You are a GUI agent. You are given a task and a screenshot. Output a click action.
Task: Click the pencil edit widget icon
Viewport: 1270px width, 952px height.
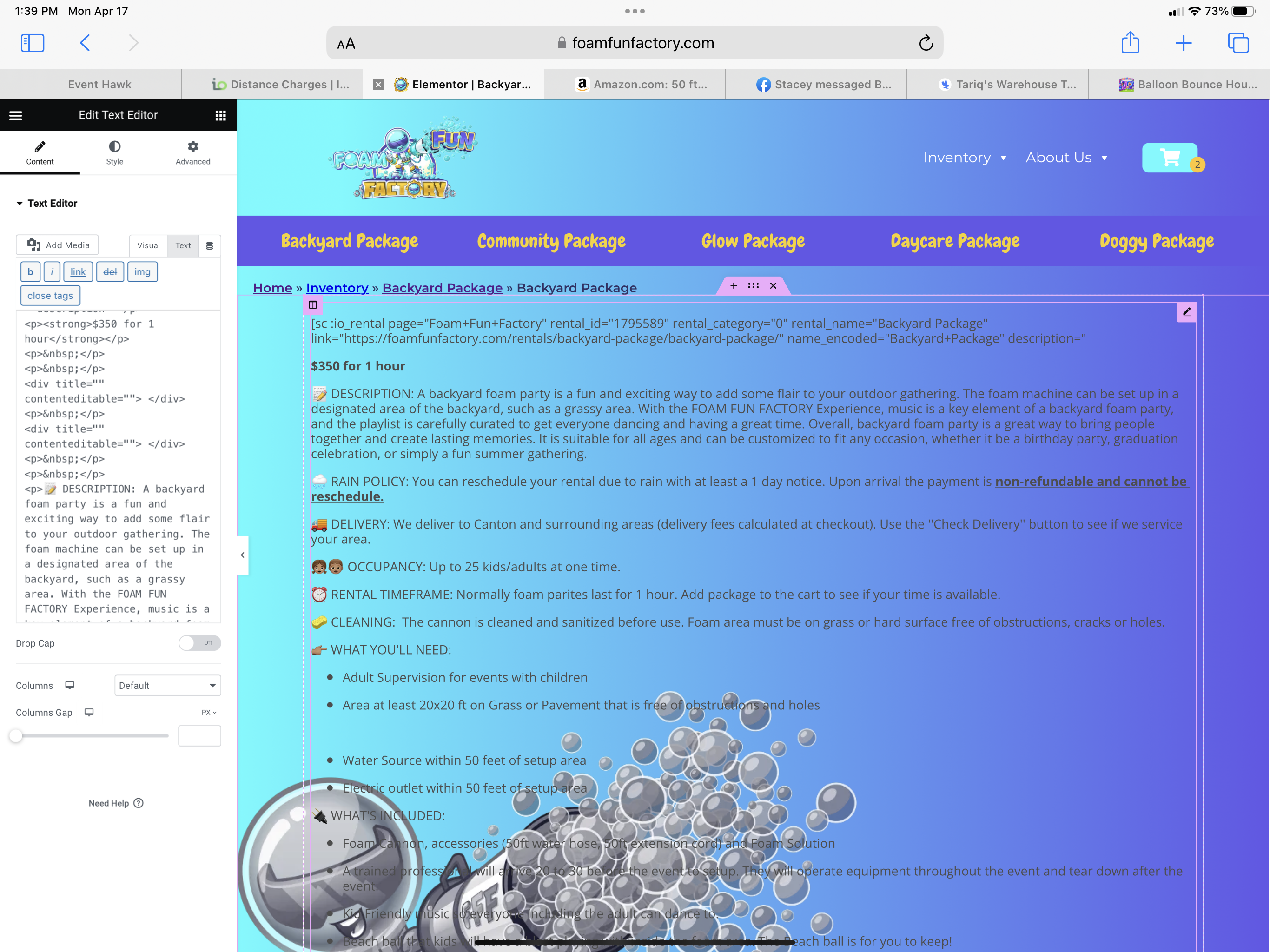tap(1186, 312)
